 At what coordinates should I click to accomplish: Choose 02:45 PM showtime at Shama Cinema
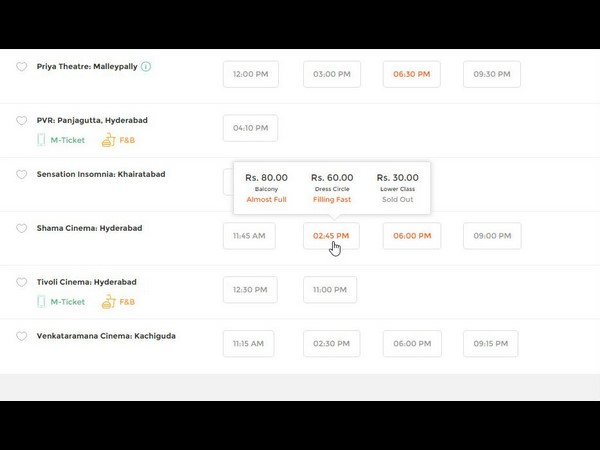331,236
